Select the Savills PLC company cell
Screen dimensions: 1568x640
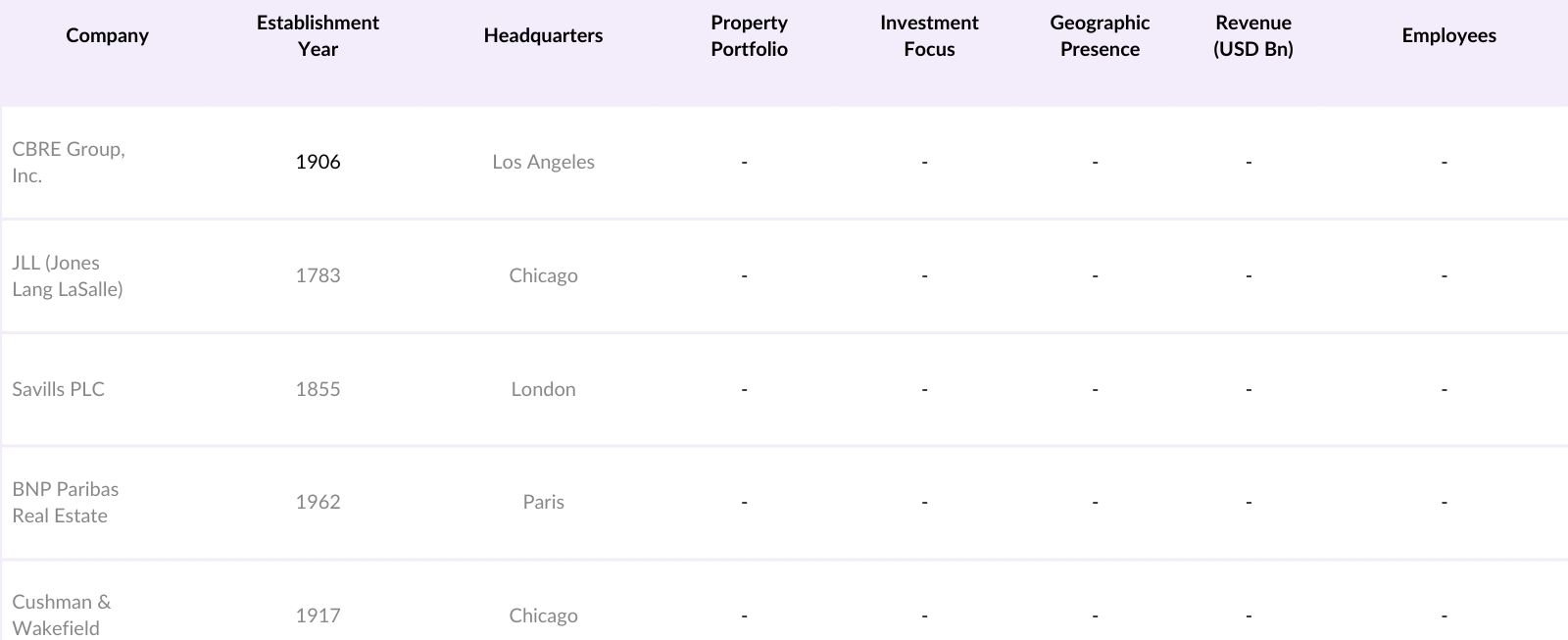59,389
